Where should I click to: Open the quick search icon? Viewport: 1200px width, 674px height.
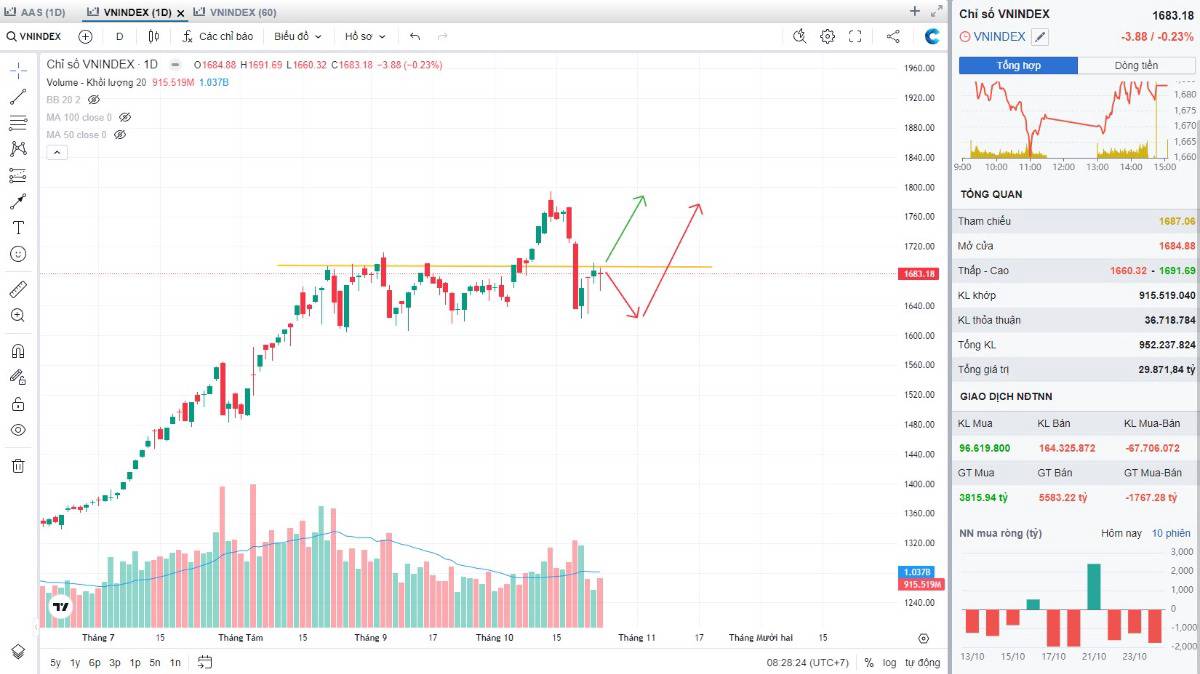(799, 36)
